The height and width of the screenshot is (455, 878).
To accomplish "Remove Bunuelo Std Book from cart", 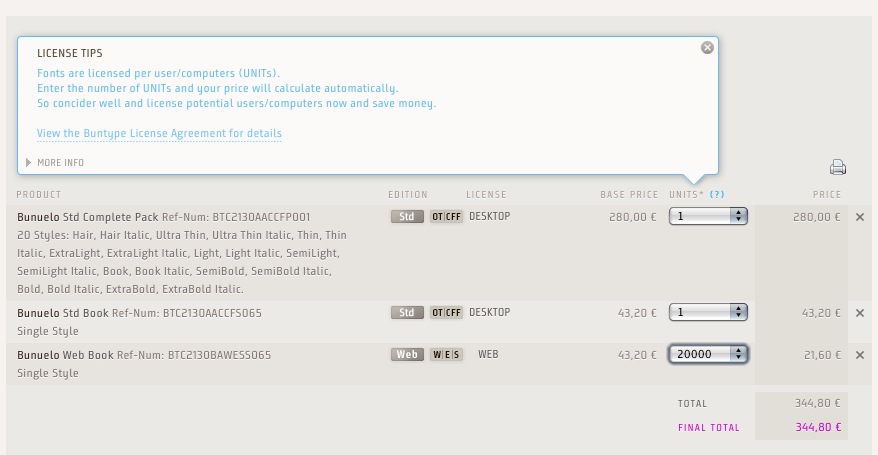I will 860,313.
